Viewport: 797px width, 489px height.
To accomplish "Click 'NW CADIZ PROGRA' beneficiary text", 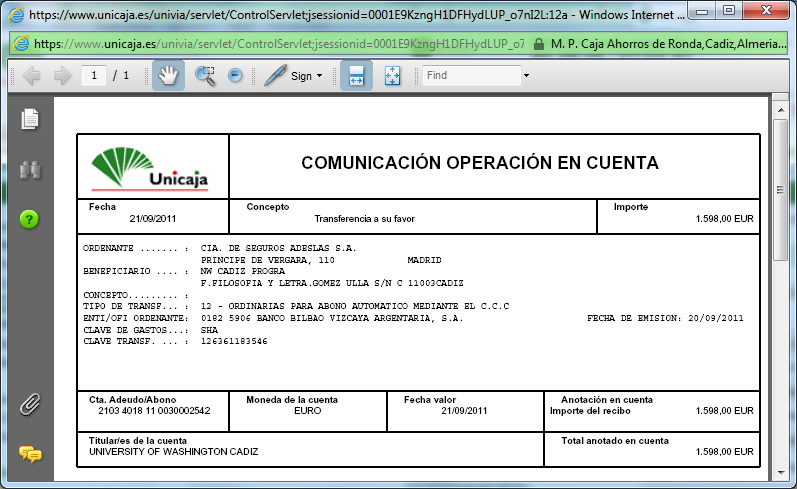I will click(x=242, y=271).
